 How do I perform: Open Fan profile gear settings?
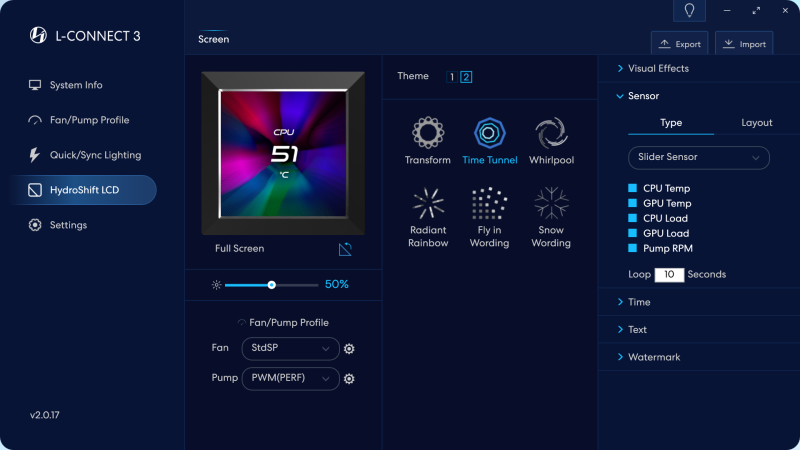pos(349,348)
